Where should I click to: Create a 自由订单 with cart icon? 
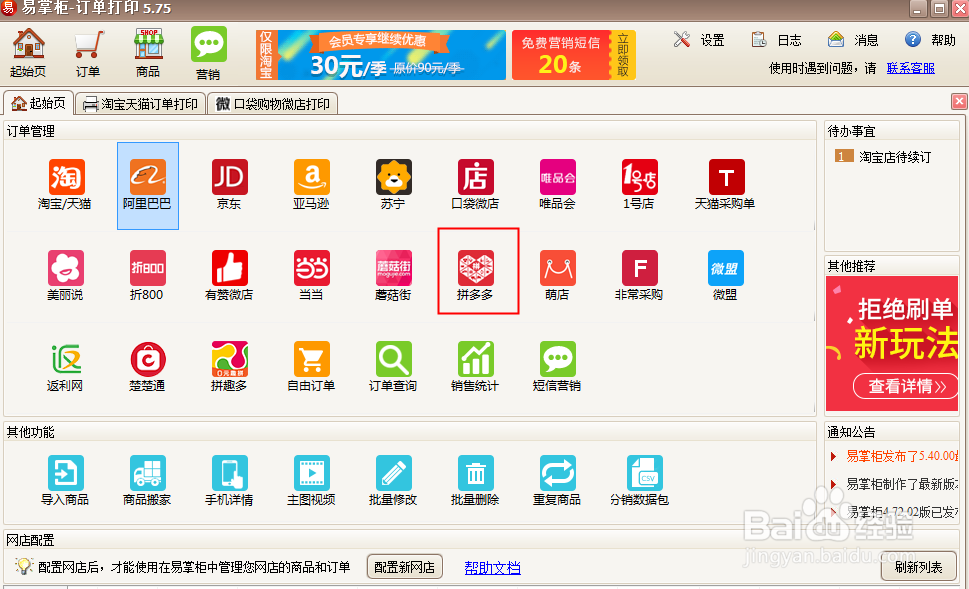pos(311,367)
